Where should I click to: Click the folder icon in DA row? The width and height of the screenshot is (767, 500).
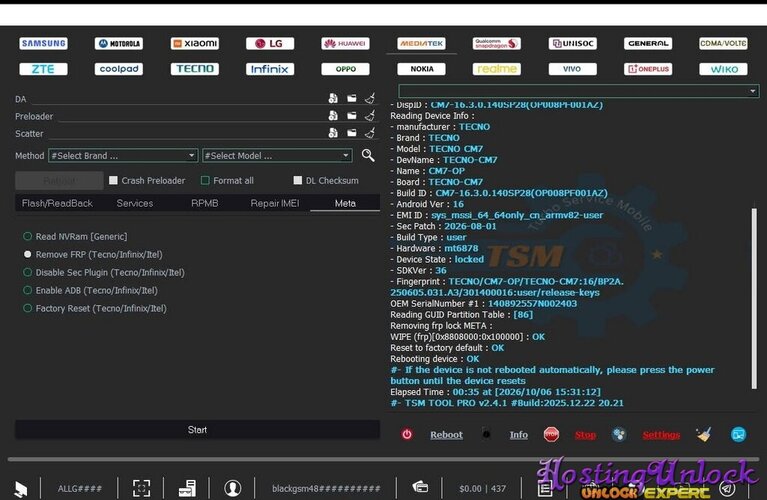pyautogui.click(x=352, y=98)
